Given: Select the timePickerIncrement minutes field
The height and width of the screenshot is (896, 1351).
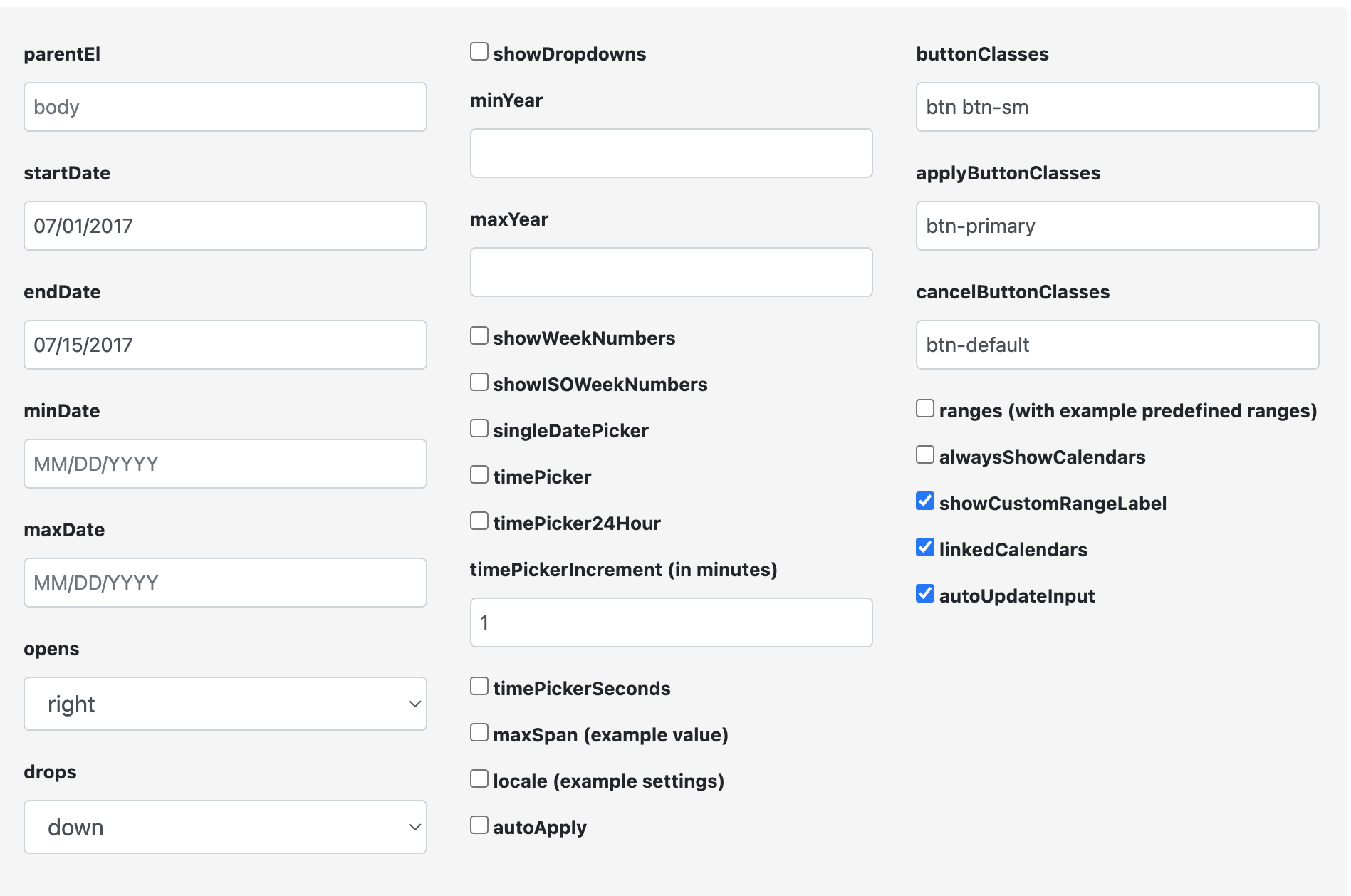Looking at the screenshot, I should point(671,622).
